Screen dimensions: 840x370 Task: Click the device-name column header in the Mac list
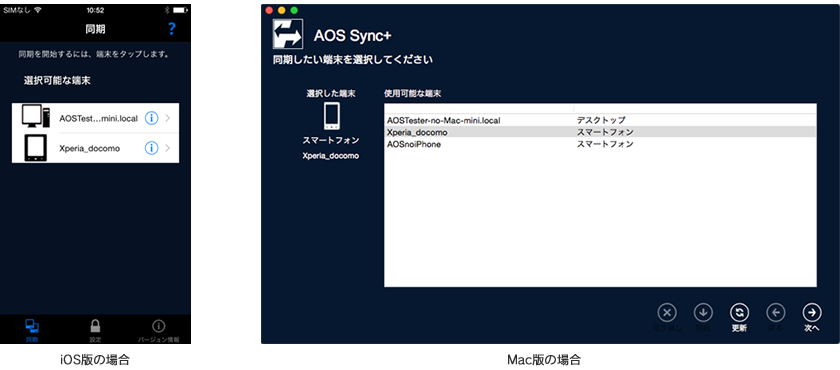[479, 109]
